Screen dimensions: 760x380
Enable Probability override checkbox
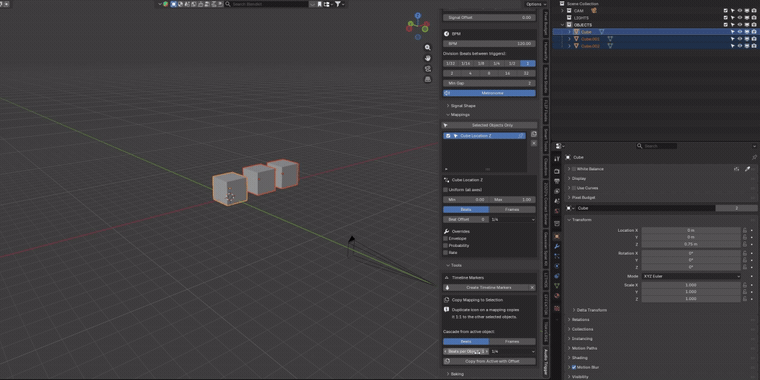click(446, 245)
